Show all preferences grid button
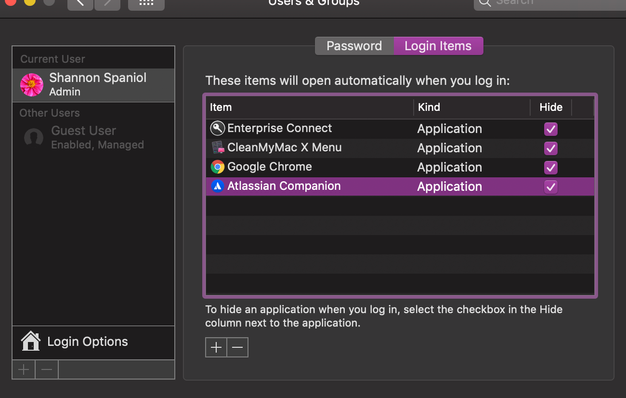This screenshot has width=626, height=398. pos(146,4)
